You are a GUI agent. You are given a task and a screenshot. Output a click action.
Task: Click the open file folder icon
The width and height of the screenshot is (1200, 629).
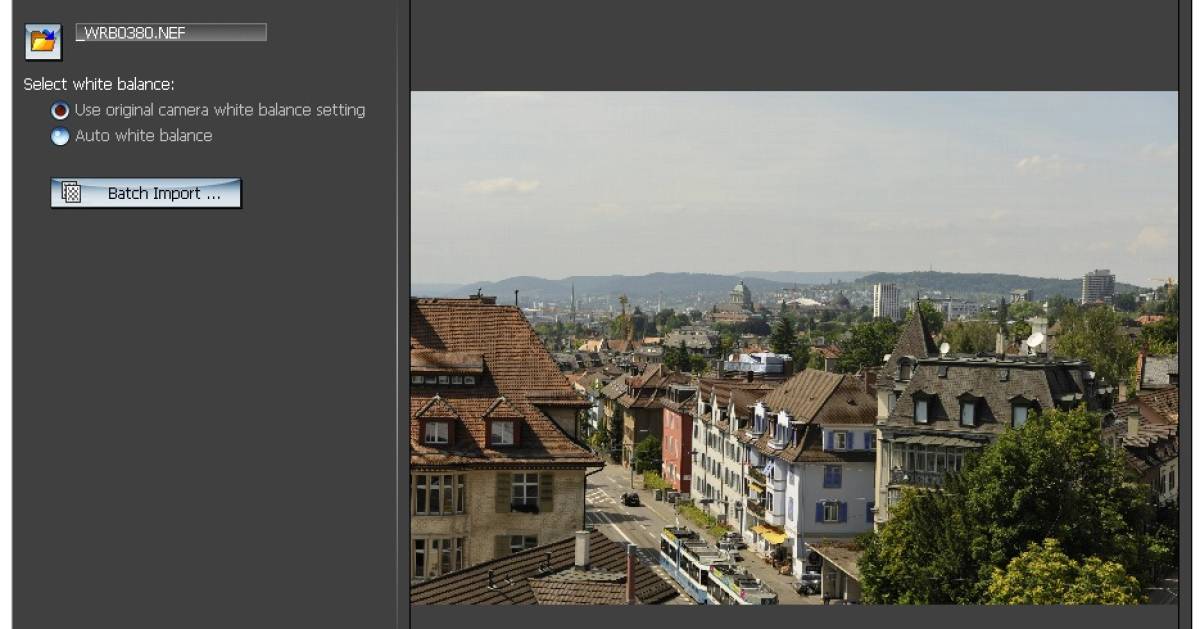tap(43, 41)
